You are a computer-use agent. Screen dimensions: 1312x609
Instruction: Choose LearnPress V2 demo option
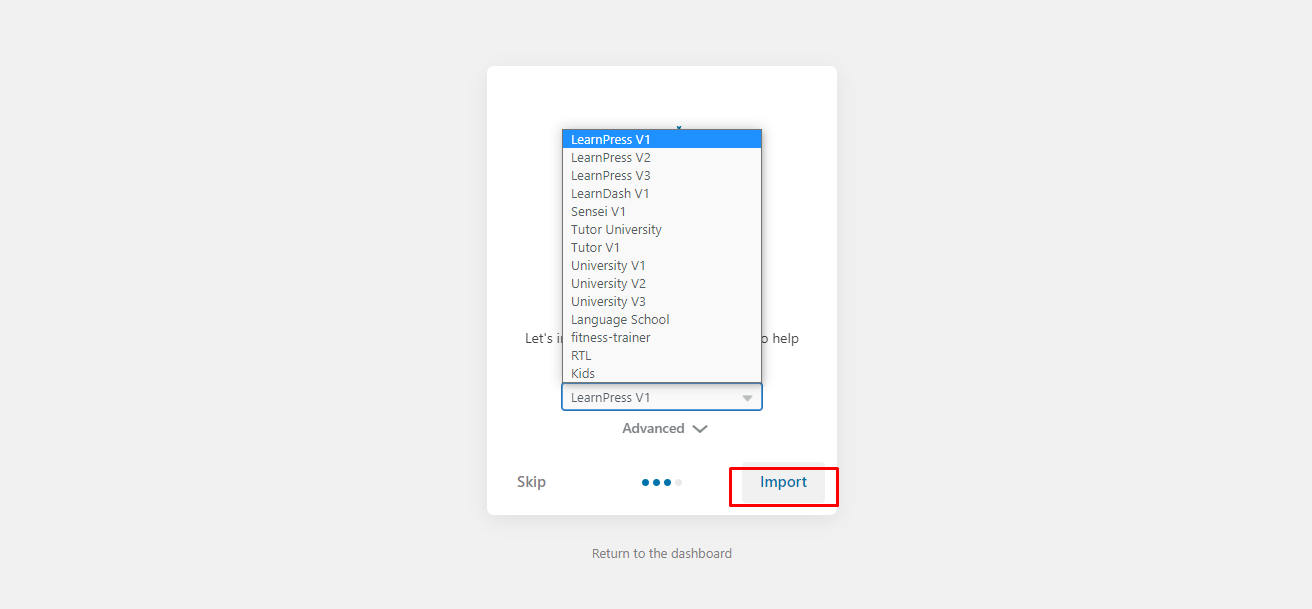[x=661, y=158]
